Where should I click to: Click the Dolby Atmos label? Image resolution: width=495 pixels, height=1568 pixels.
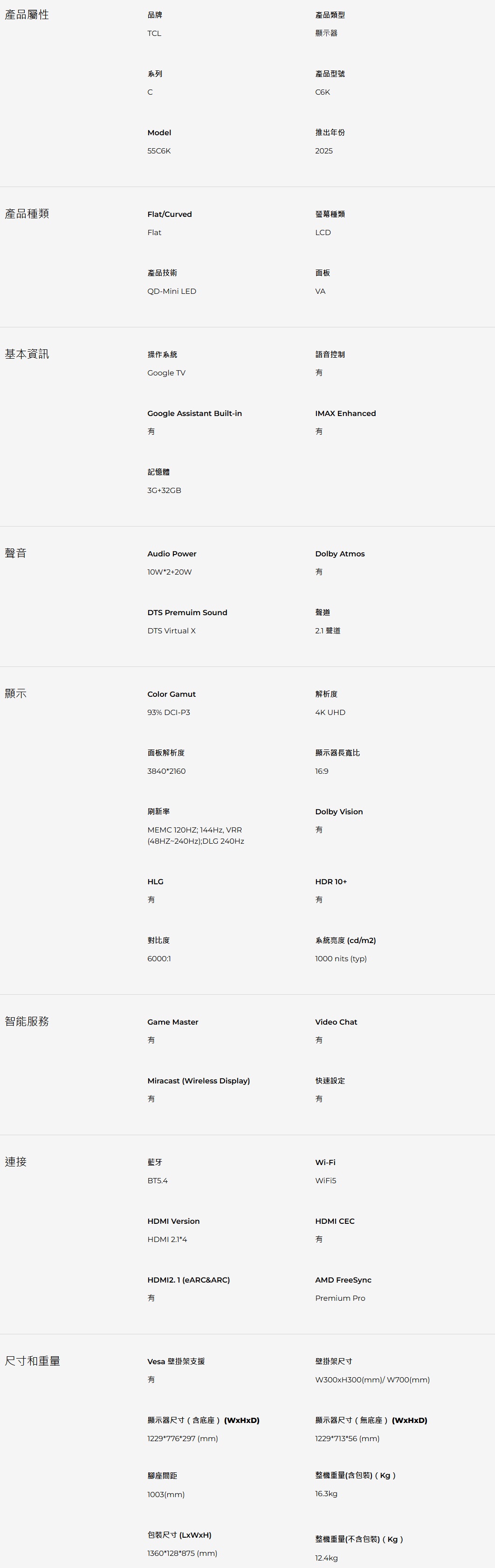coord(339,554)
